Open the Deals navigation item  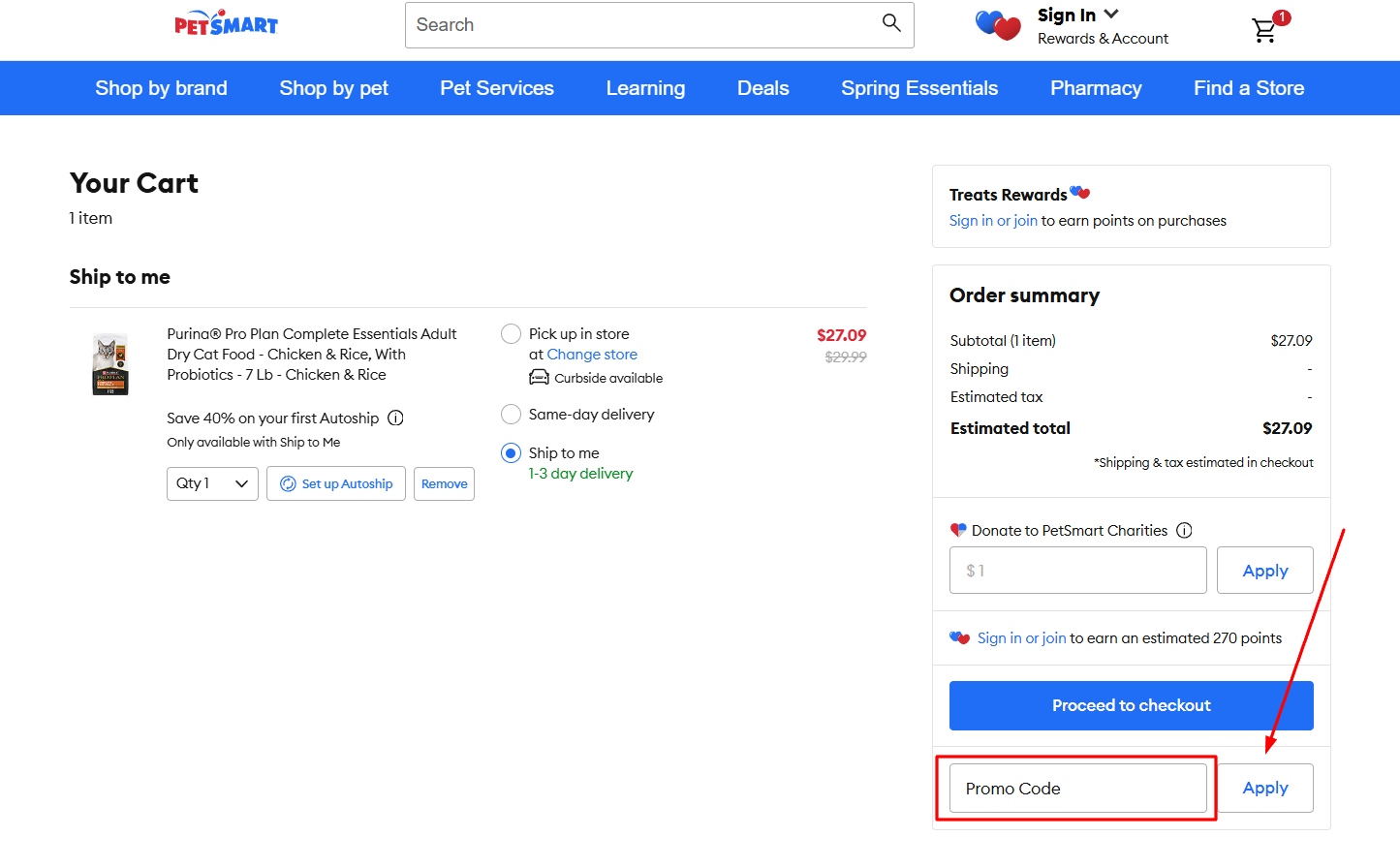(x=762, y=87)
